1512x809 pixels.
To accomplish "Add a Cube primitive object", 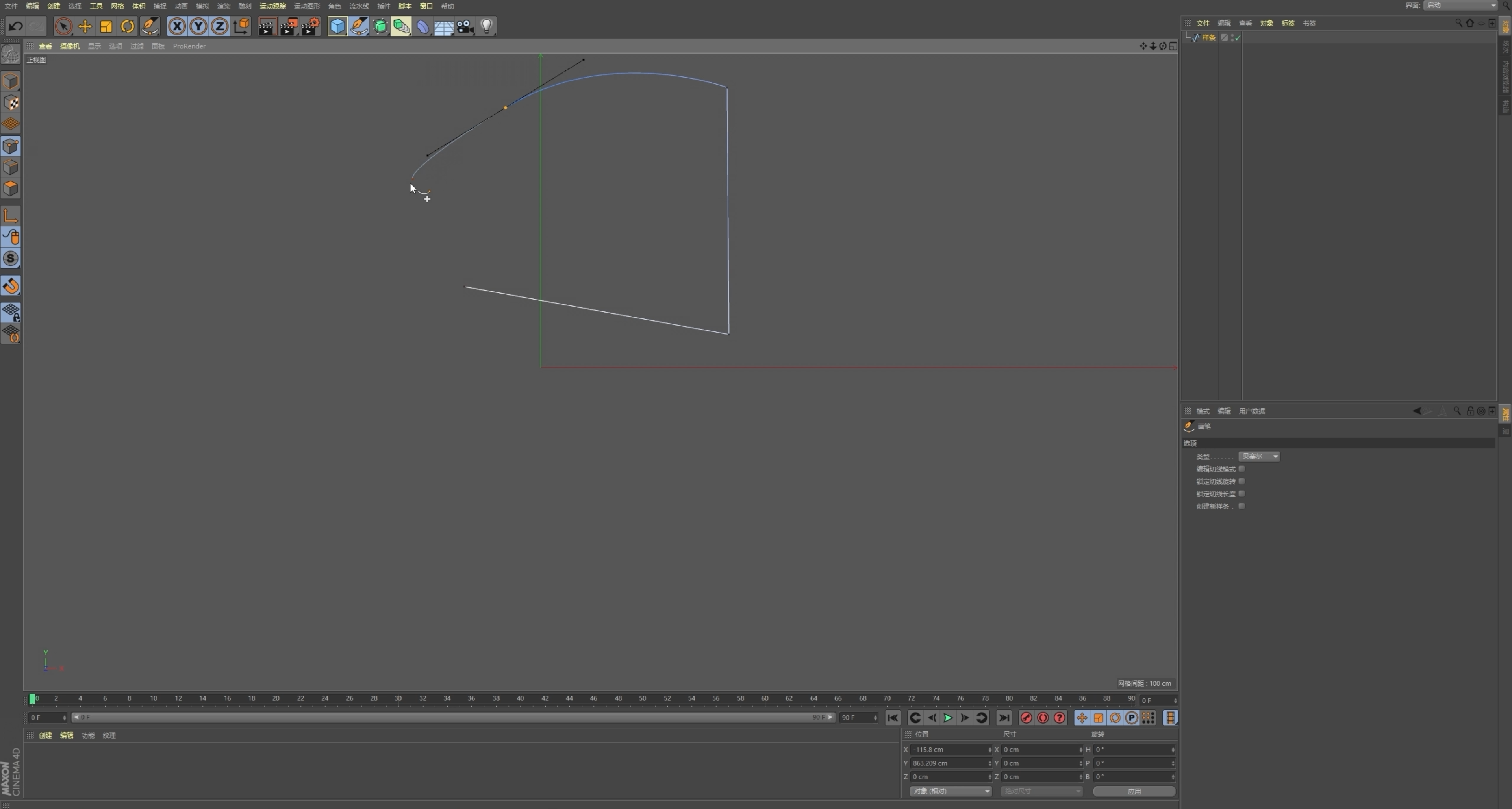I will [x=337, y=26].
